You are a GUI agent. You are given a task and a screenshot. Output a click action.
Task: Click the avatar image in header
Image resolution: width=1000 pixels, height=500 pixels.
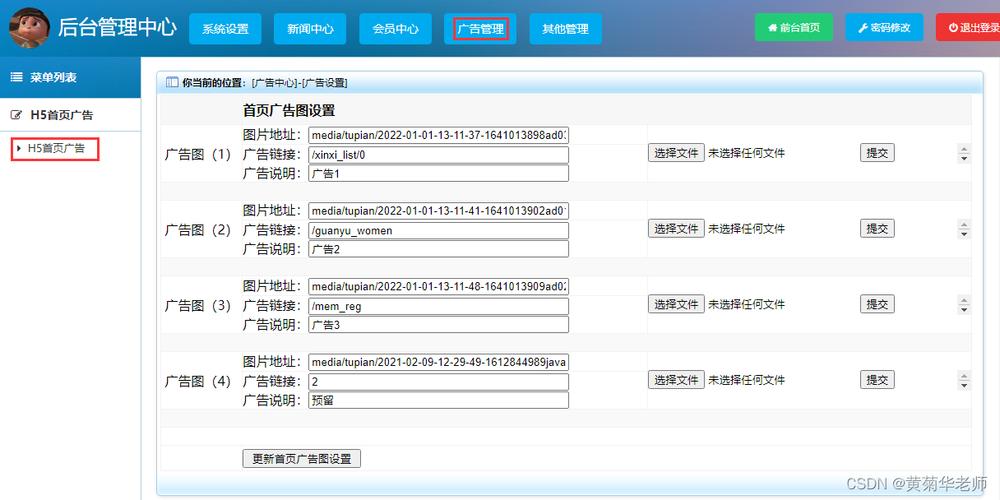(x=29, y=27)
